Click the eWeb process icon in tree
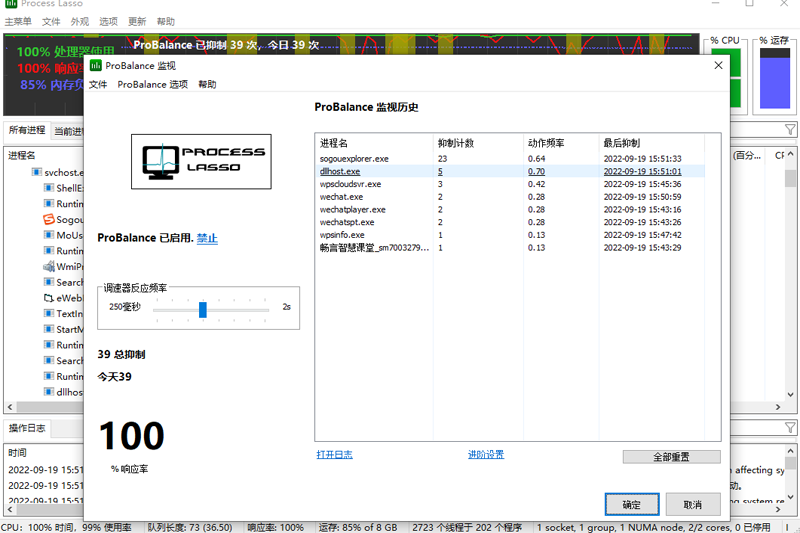Screen dimensions: 800x533 pyautogui.click(x=48, y=298)
